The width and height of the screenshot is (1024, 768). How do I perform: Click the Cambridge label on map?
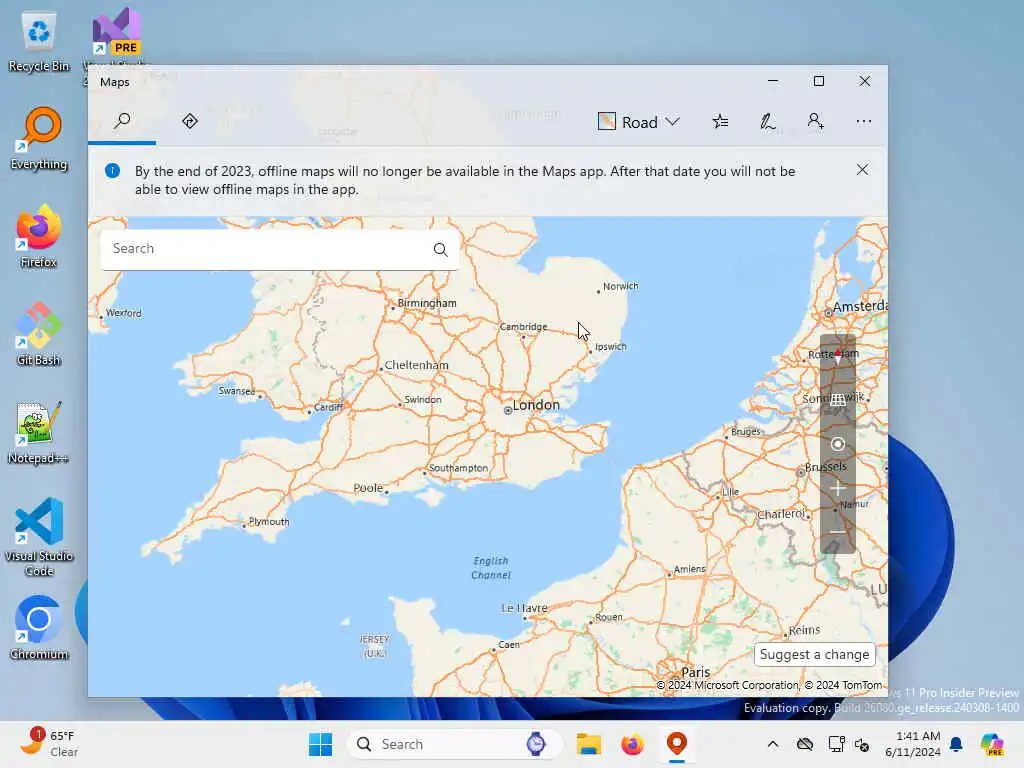pos(524,327)
